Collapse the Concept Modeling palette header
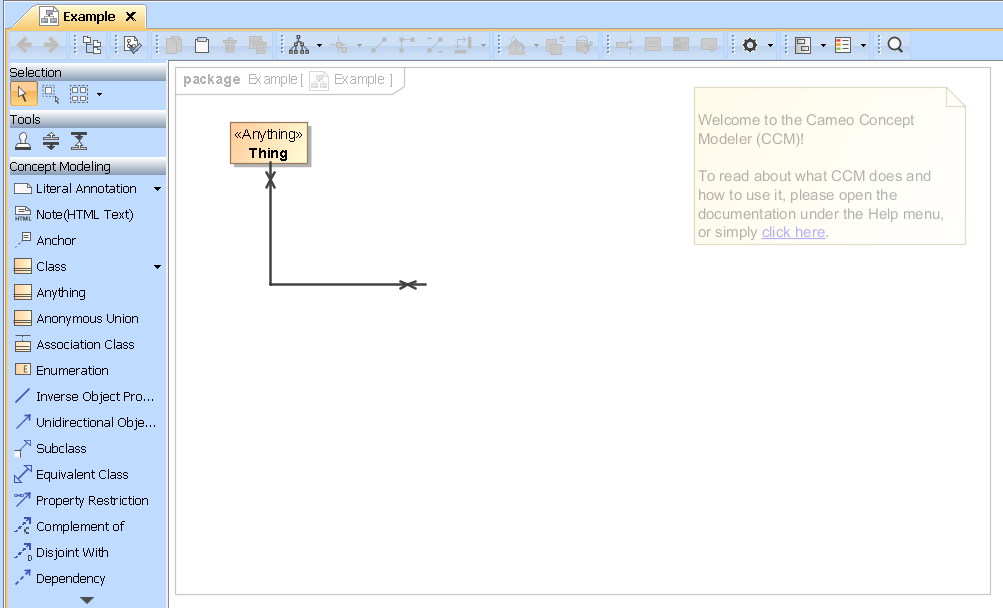Image resolution: width=1003 pixels, height=608 pixels. 60,166
